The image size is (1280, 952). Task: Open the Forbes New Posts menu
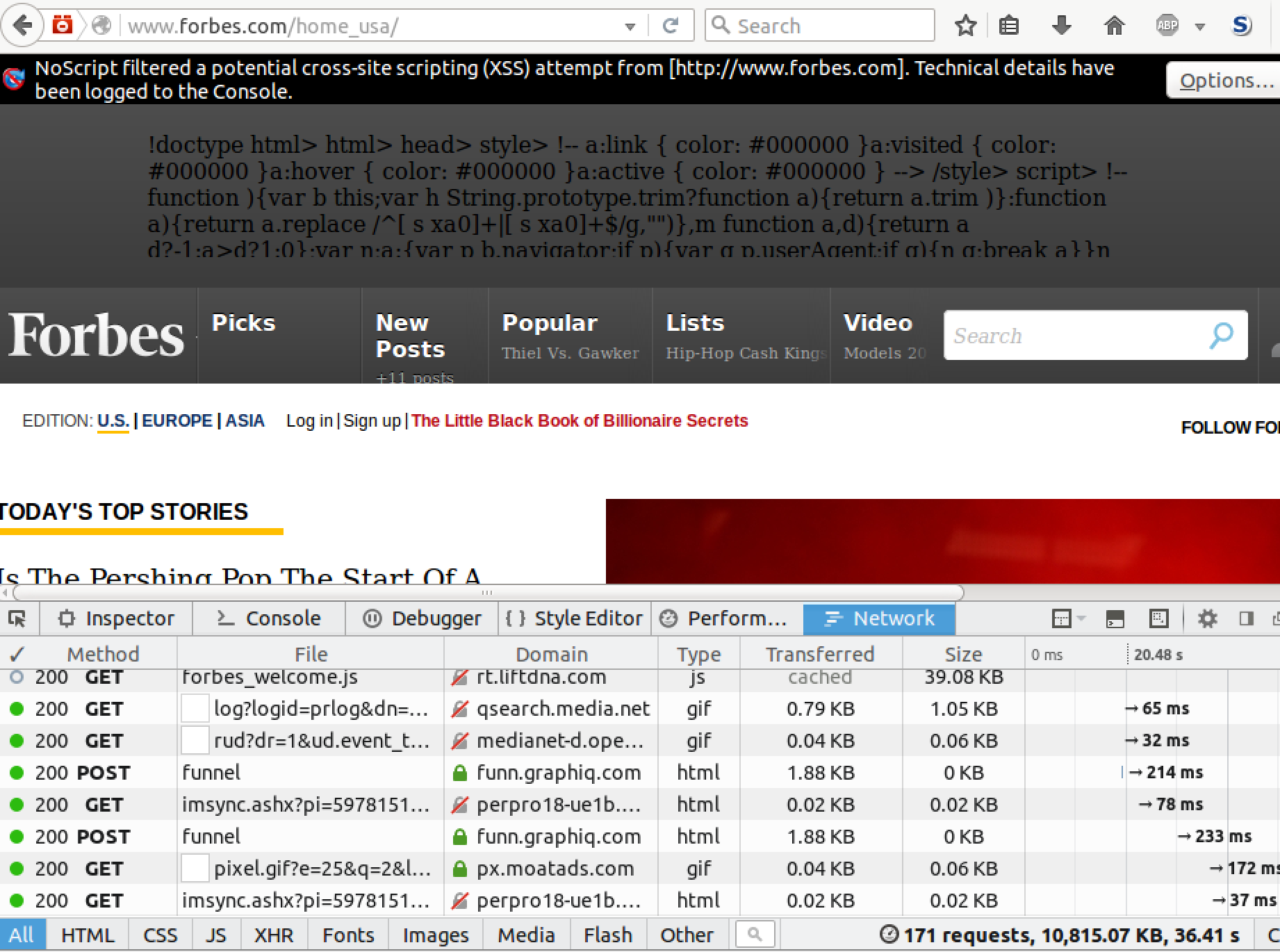[410, 336]
